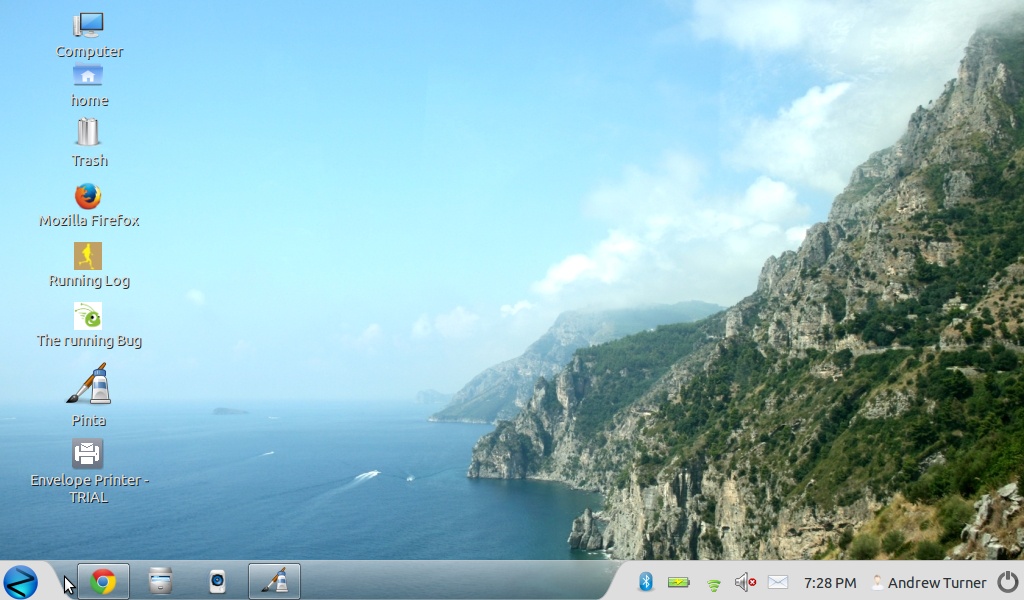The width and height of the screenshot is (1024, 600).
Task: Open the Zorin start menu
Action: point(20,581)
